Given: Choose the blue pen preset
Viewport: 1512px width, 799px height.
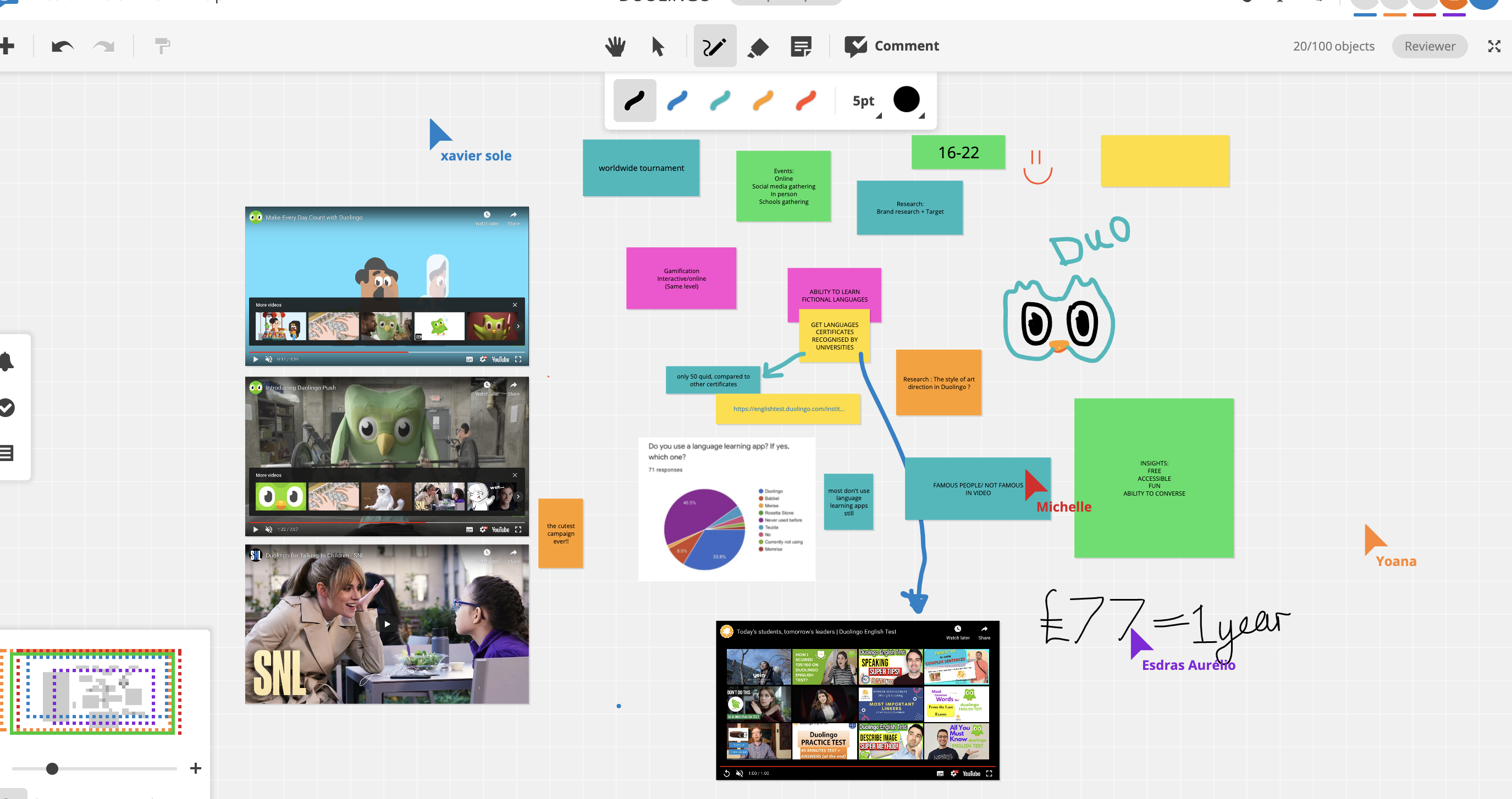Looking at the screenshot, I should point(677,101).
